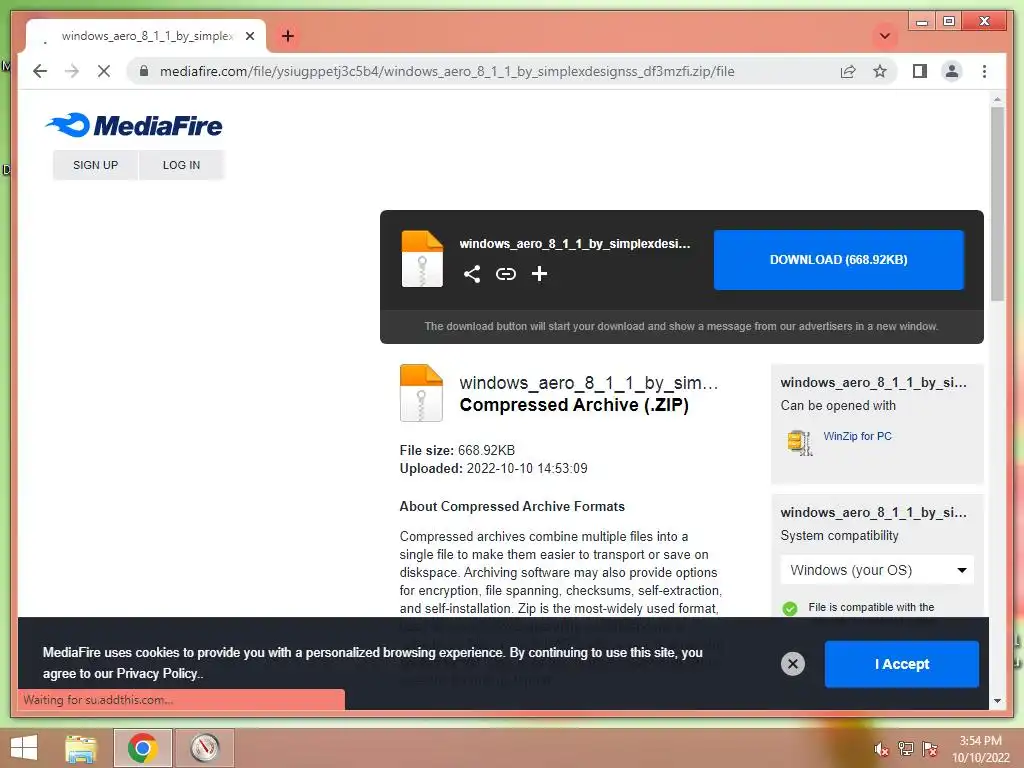
Task: Close the windows_aero tab
Action: (x=249, y=36)
